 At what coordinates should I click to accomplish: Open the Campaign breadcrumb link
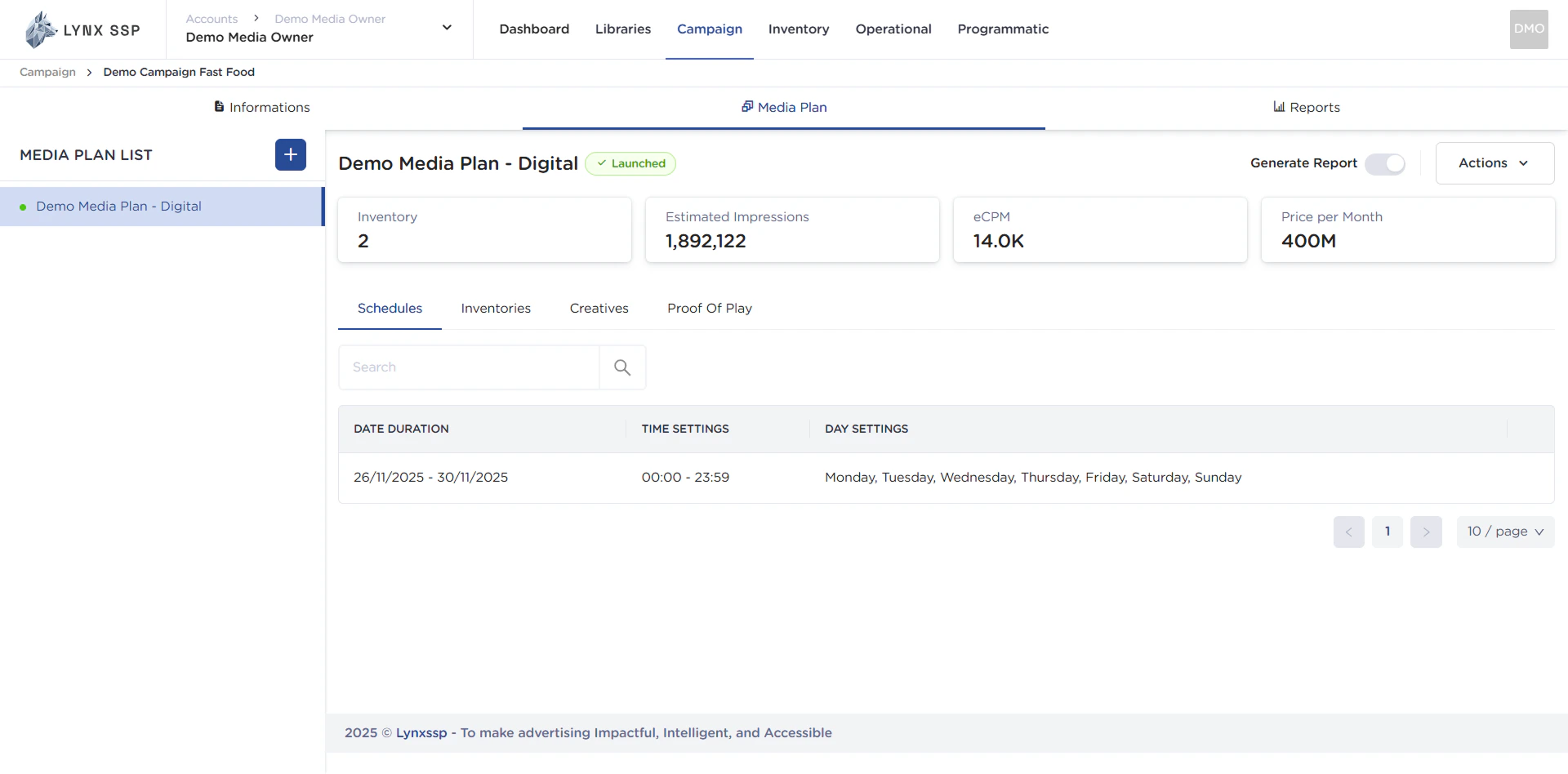point(46,72)
